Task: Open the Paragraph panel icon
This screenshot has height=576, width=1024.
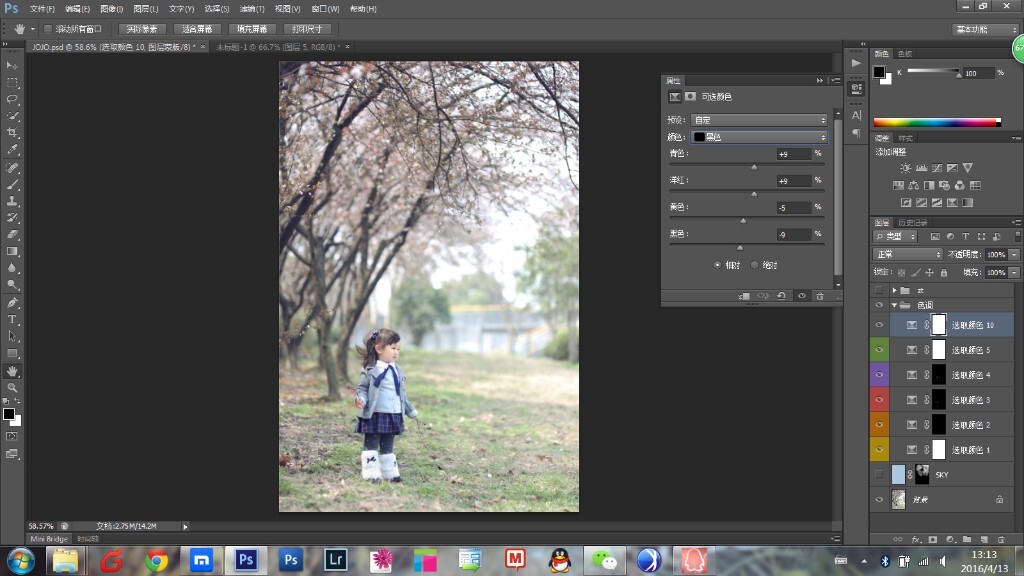Action: (856, 133)
